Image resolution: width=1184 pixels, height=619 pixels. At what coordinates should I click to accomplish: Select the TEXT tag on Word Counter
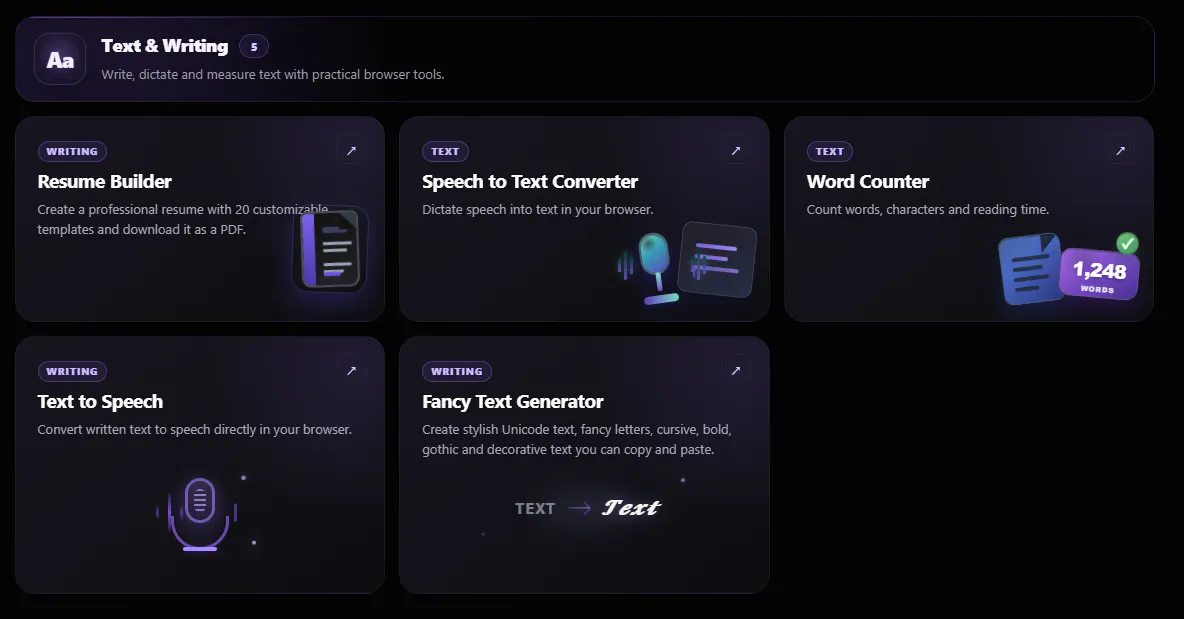(829, 152)
